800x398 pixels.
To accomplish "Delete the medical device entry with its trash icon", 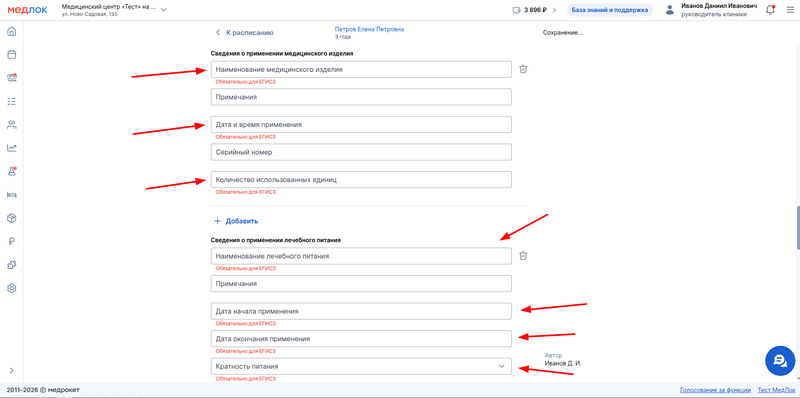I will pyautogui.click(x=523, y=69).
